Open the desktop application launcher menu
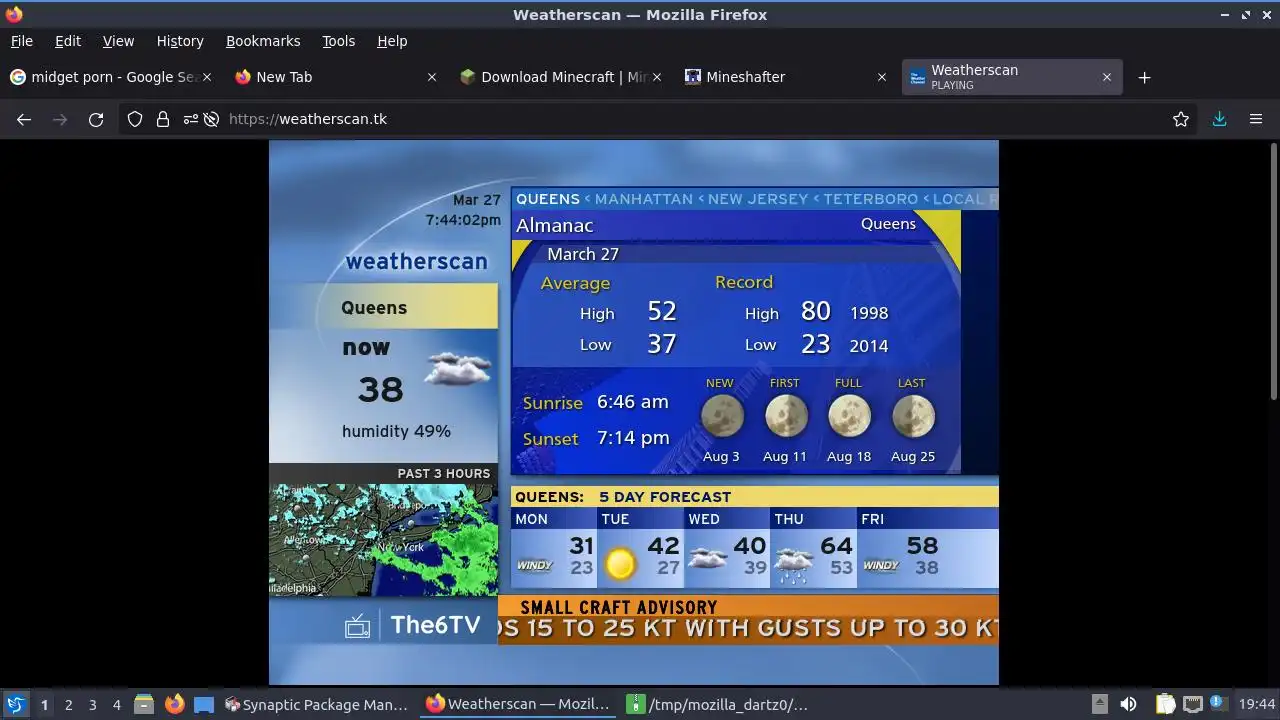 pyautogui.click(x=15, y=704)
